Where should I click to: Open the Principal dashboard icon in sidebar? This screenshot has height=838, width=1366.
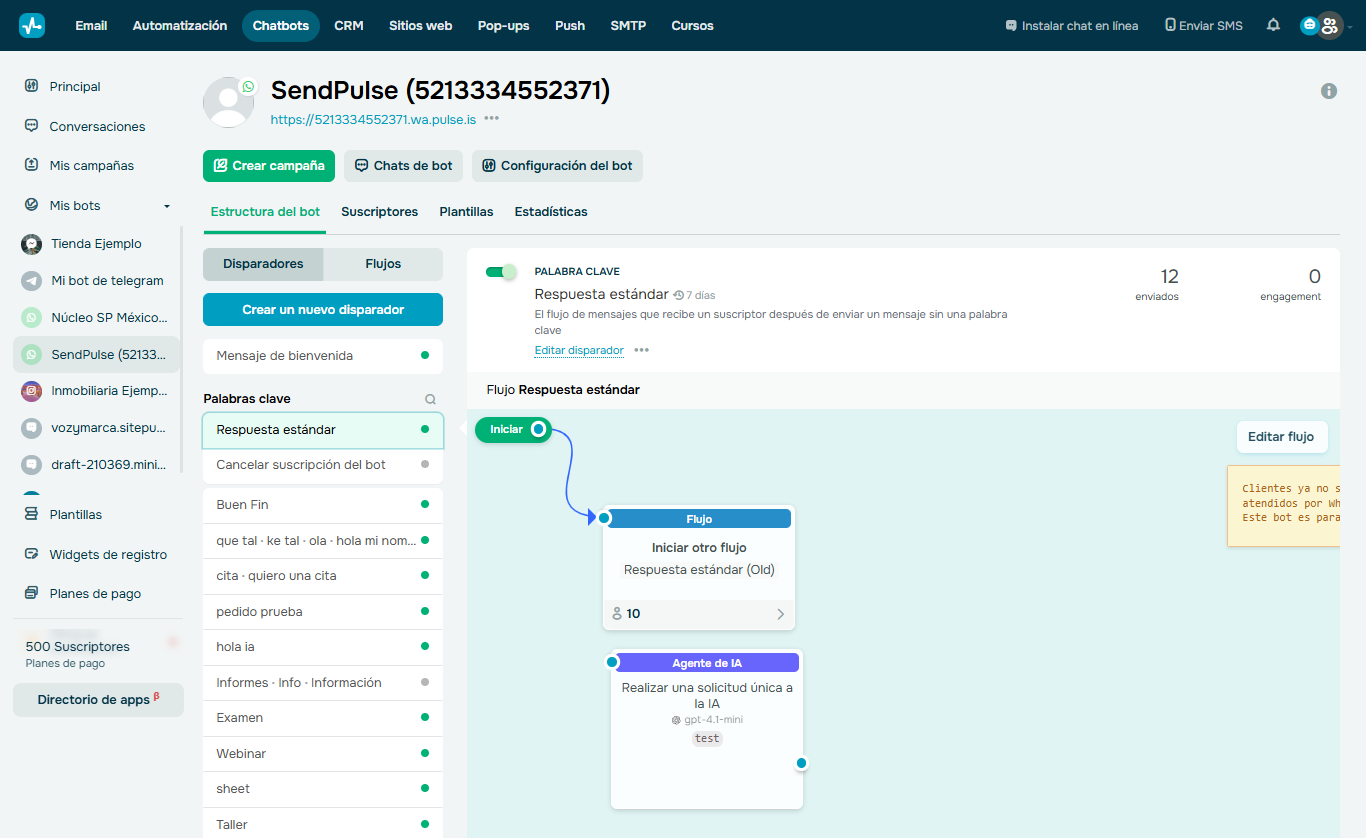click(31, 86)
